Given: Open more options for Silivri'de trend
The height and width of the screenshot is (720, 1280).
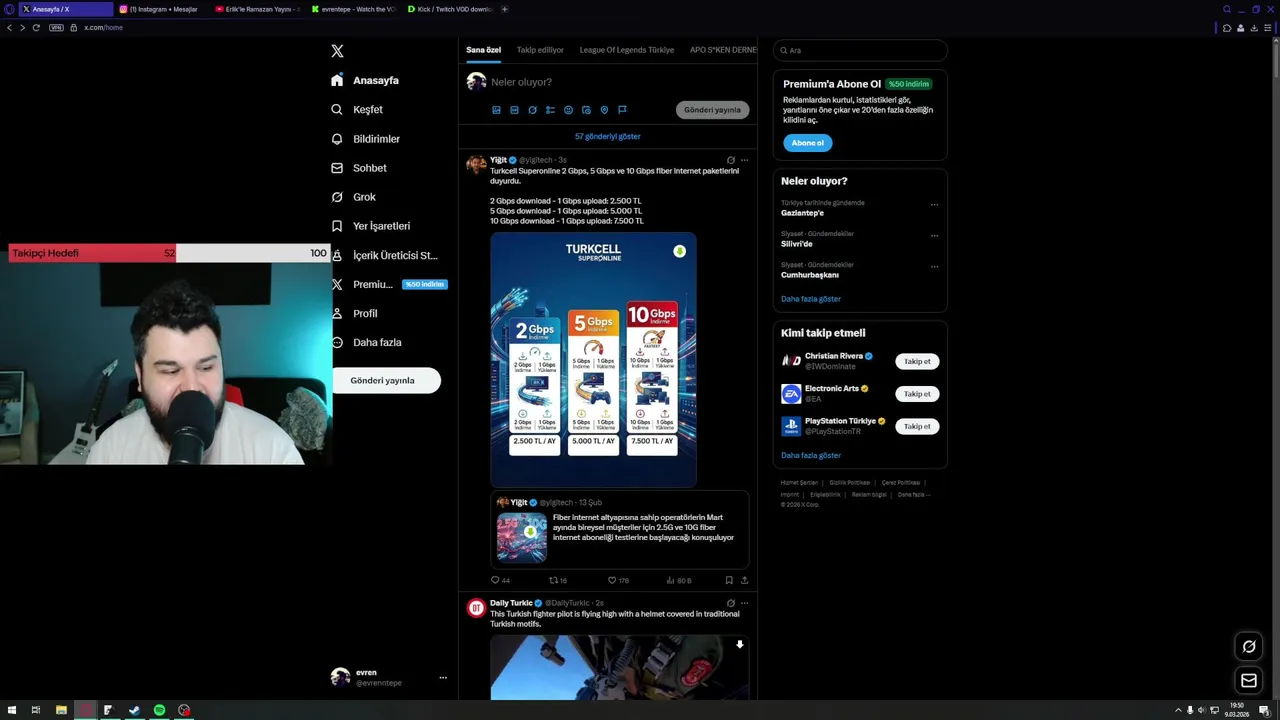Looking at the screenshot, I should pyautogui.click(x=934, y=236).
